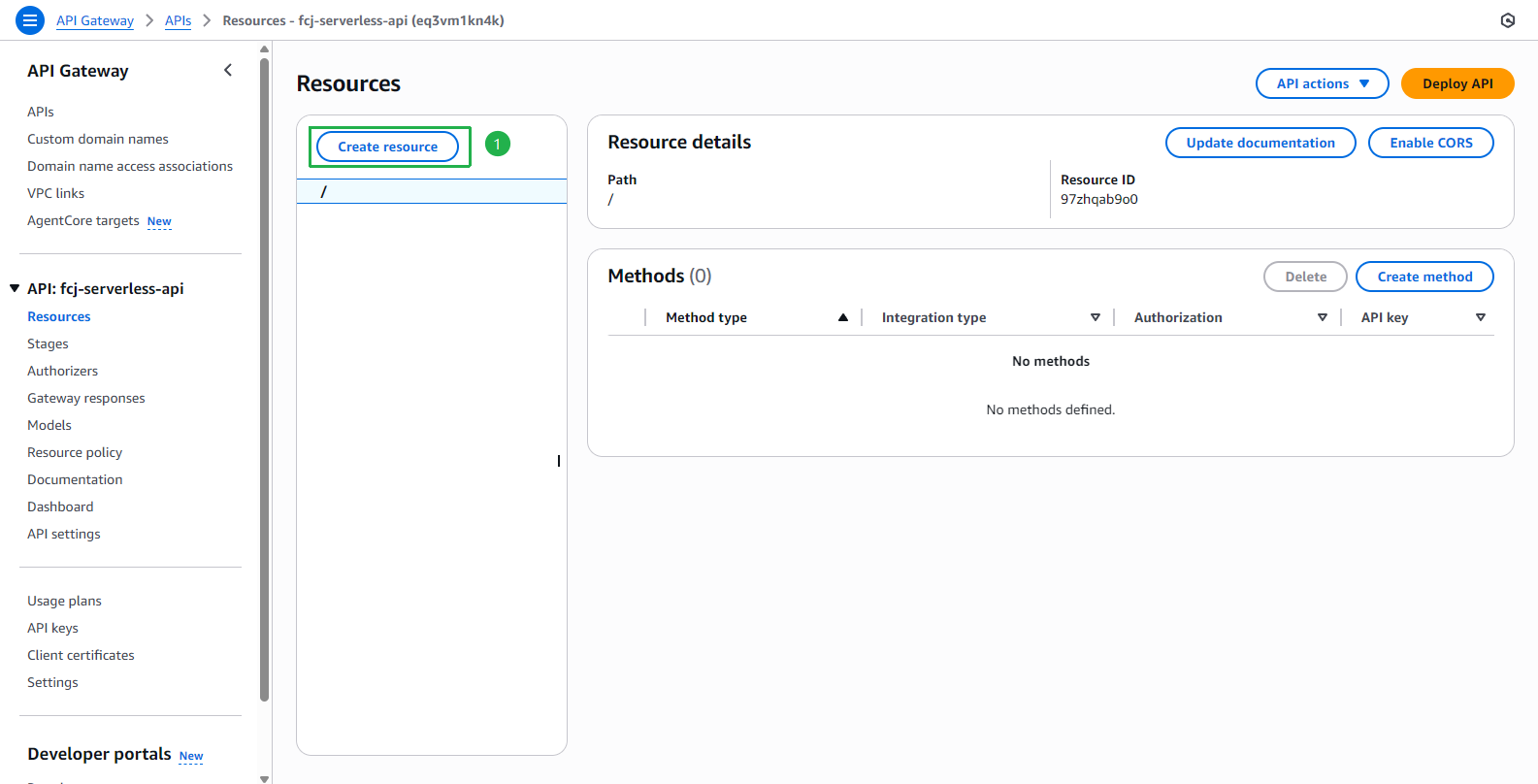Sort by Authorization column arrow

pos(1323,317)
